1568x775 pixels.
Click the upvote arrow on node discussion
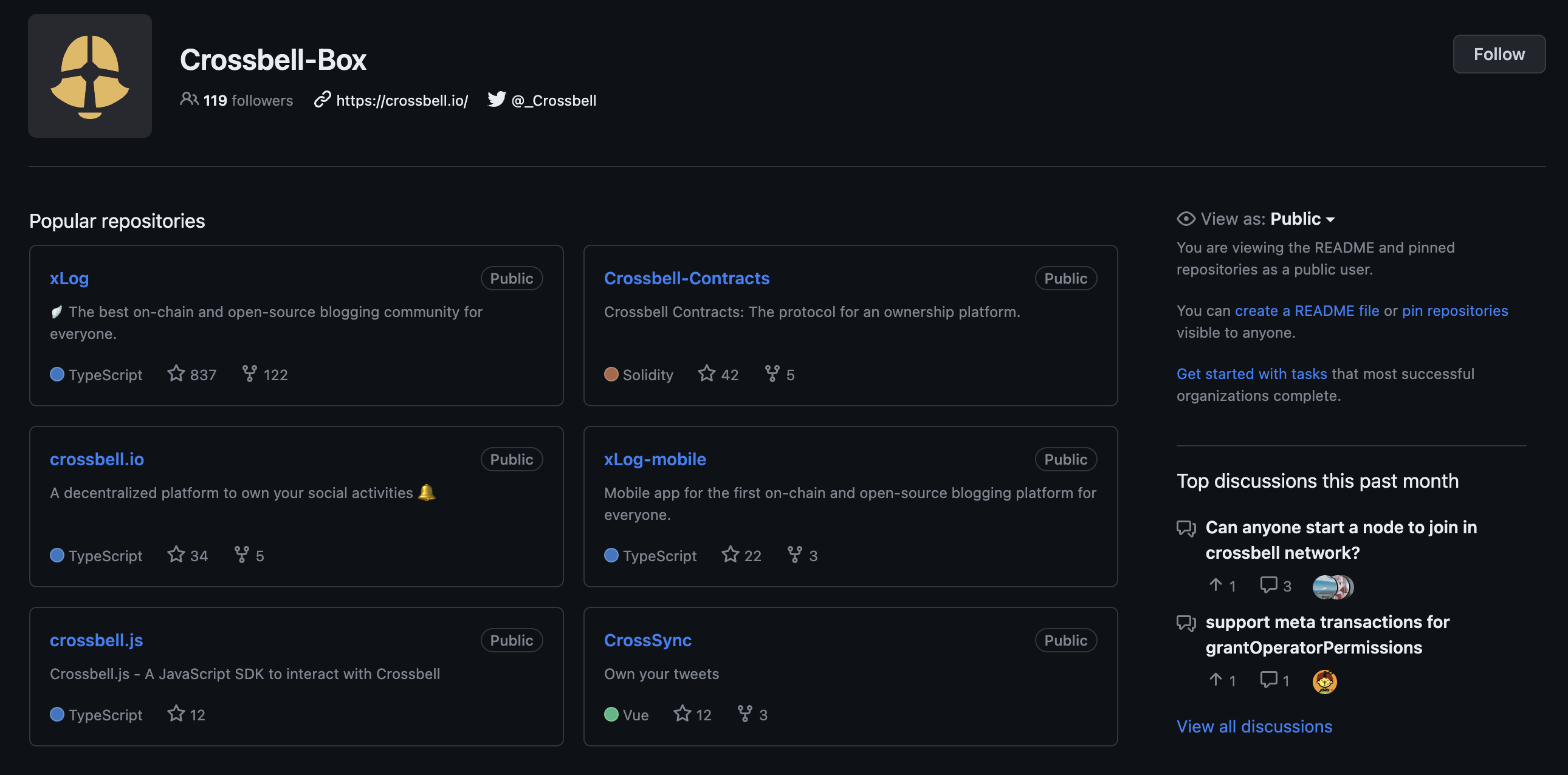point(1216,585)
